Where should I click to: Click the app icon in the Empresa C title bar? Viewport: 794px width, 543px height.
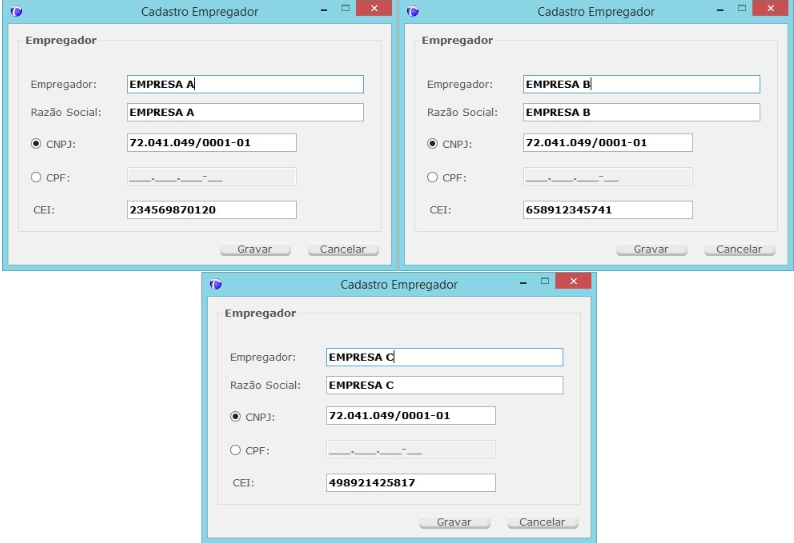pyautogui.click(x=215, y=285)
